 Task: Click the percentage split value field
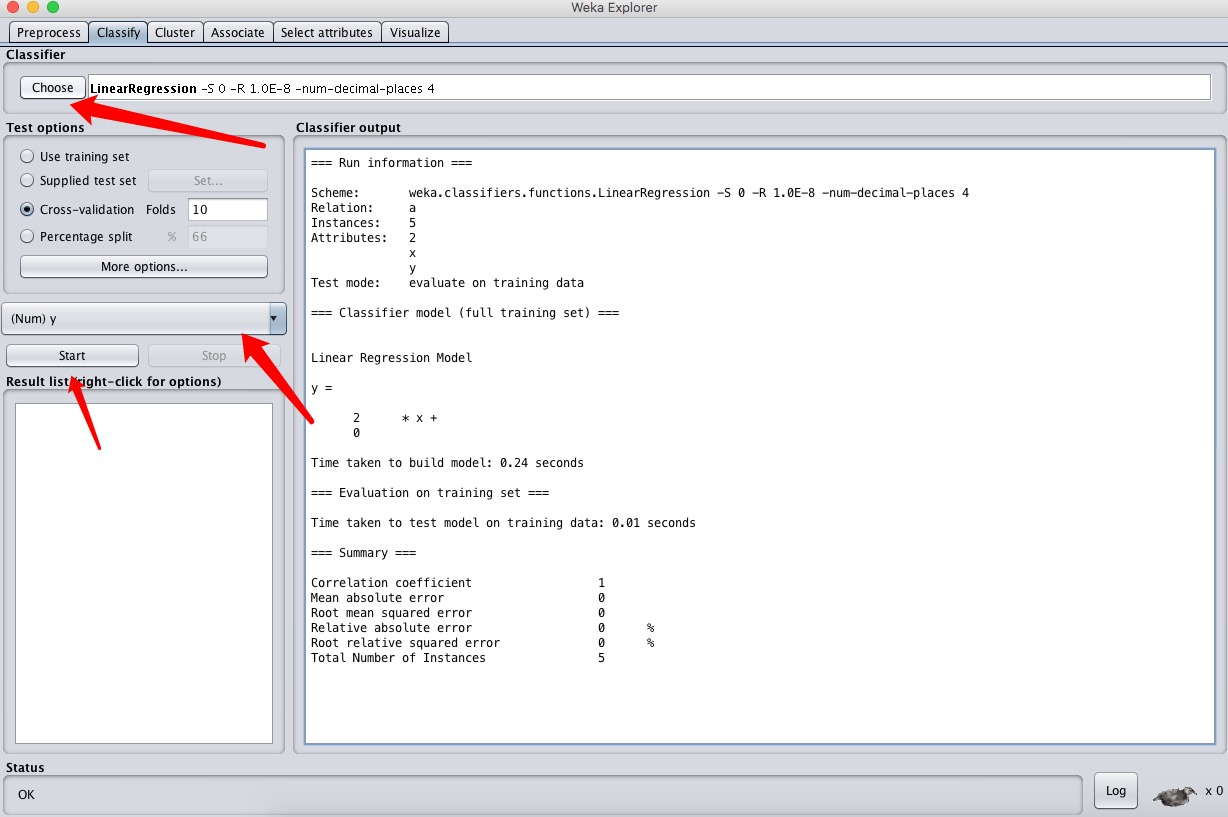228,237
